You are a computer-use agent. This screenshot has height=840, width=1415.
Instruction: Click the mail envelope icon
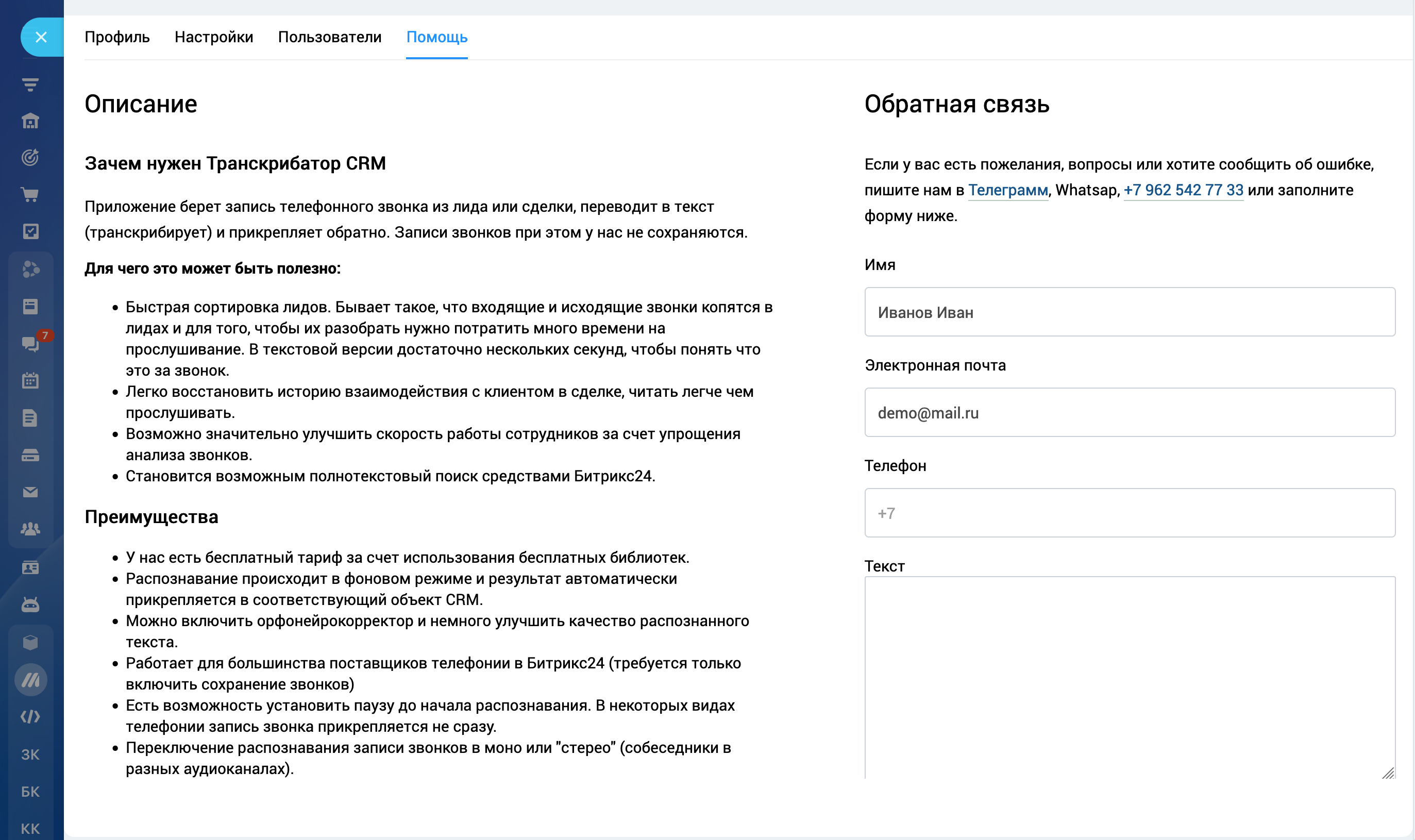(30, 492)
